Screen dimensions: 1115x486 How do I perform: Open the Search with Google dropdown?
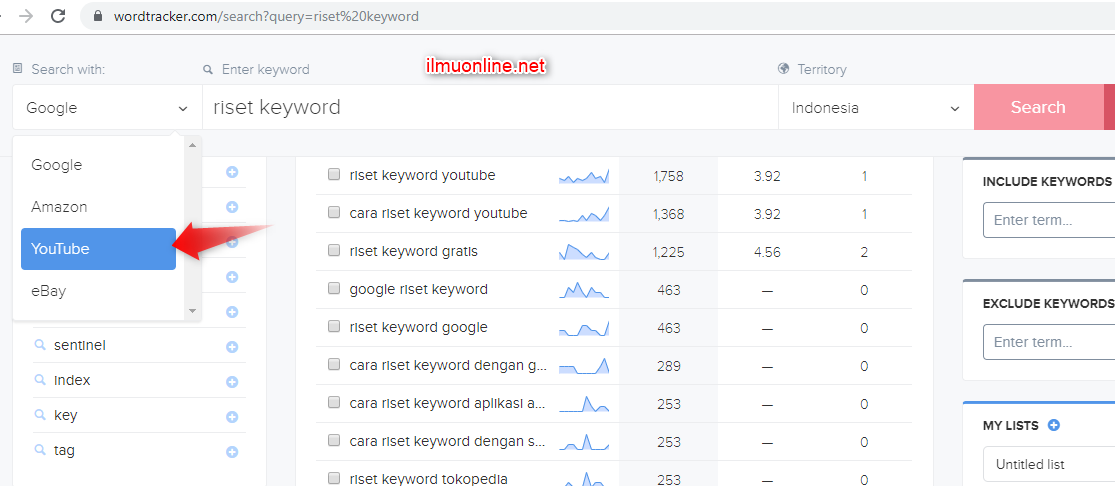pyautogui.click(x=107, y=108)
